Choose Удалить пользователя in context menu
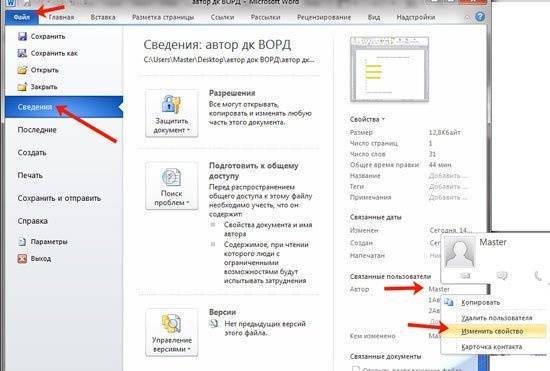The height and width of the screenshot is (371, 550). pos(497,318)
